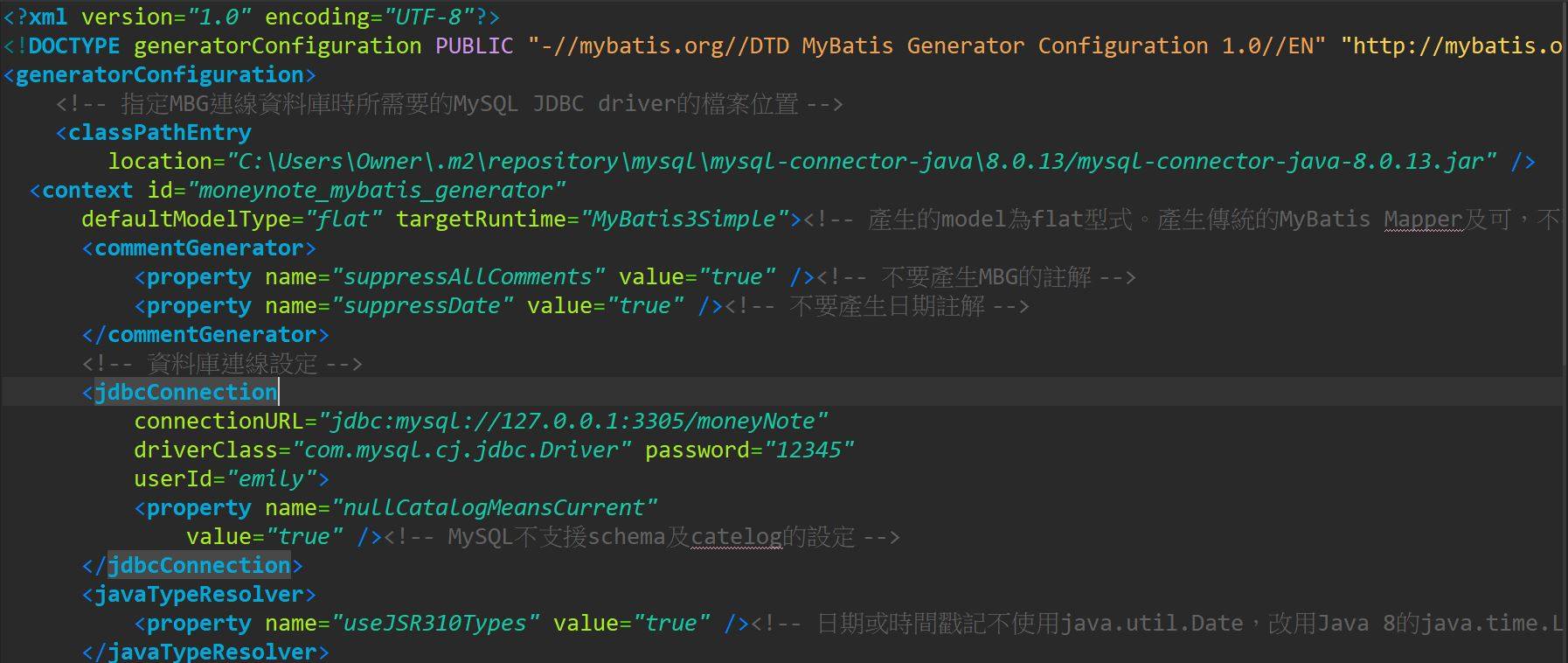Click "com.mysql.cj.jdbc.Driver" driverClass value

461,450
